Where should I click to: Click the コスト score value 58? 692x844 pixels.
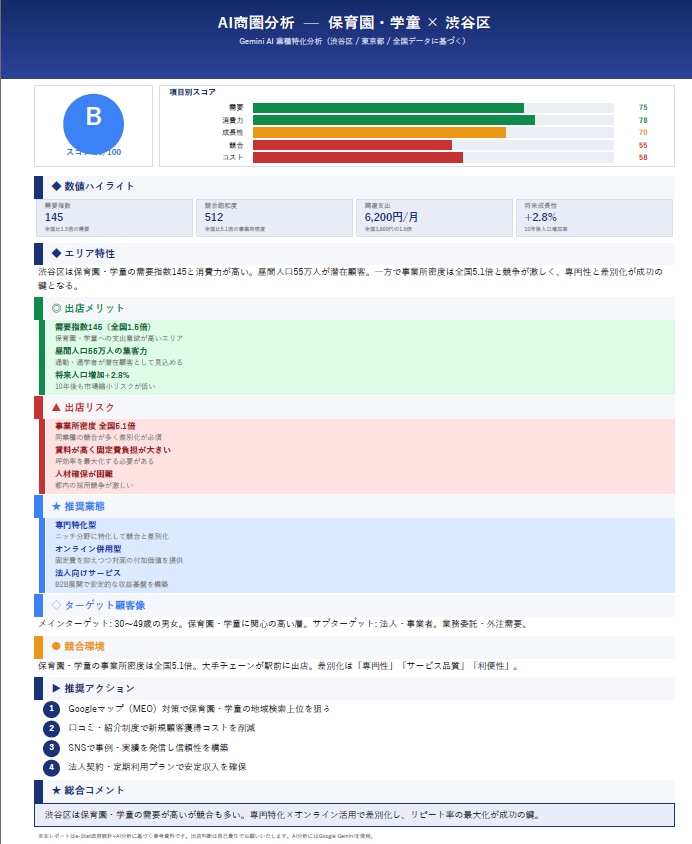(643, 157)
